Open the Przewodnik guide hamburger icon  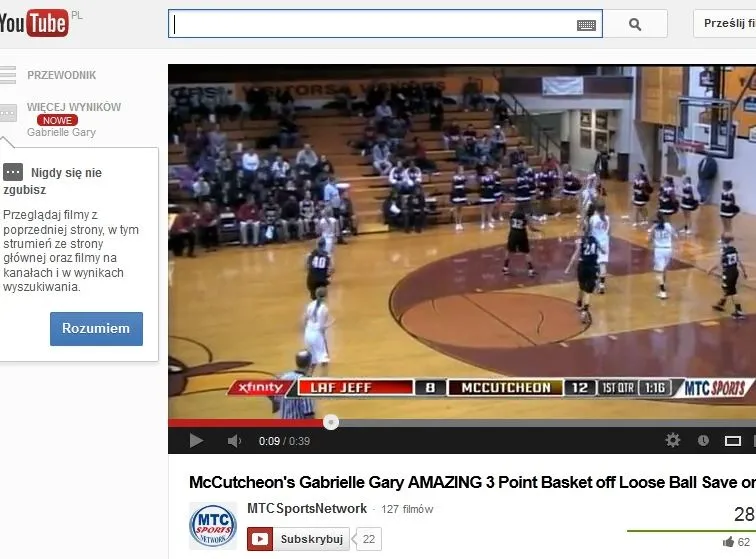[x=8, y=75]
